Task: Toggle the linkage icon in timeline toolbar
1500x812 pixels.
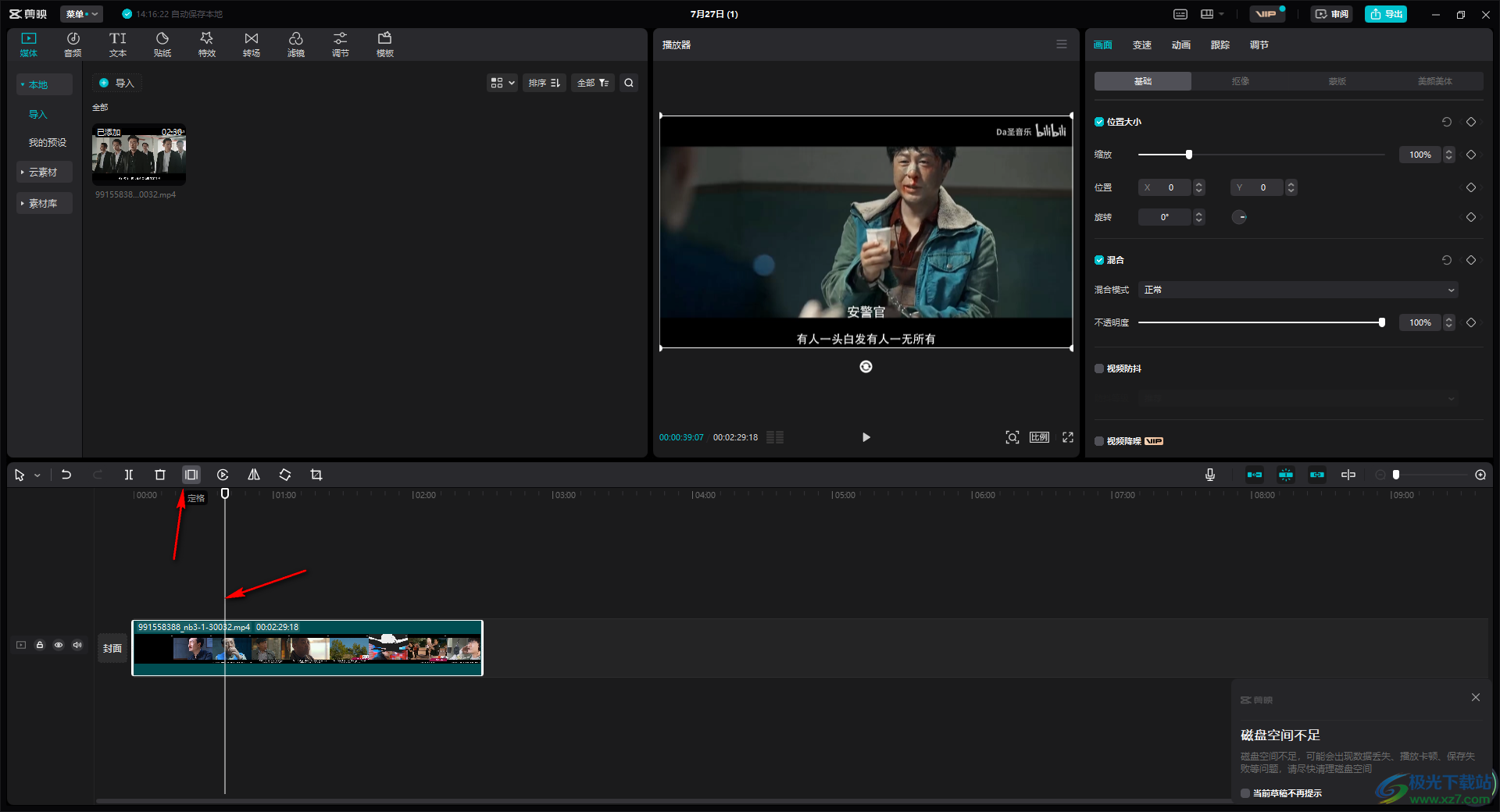Action: point(1317,475)
